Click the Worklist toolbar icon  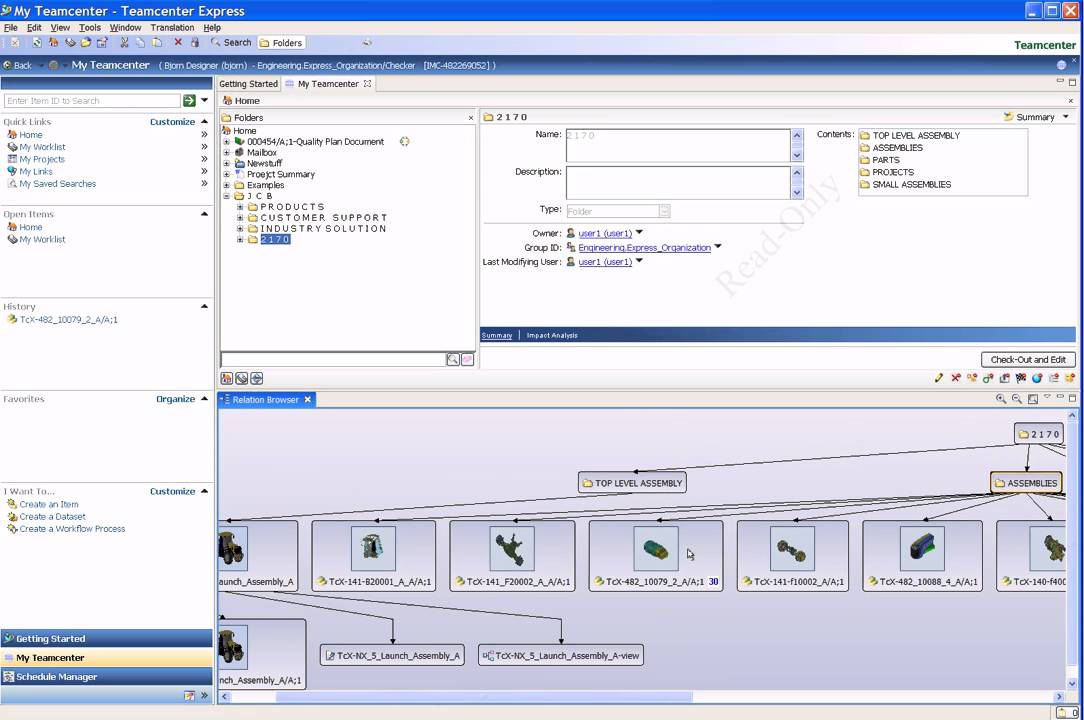point(70,42)
